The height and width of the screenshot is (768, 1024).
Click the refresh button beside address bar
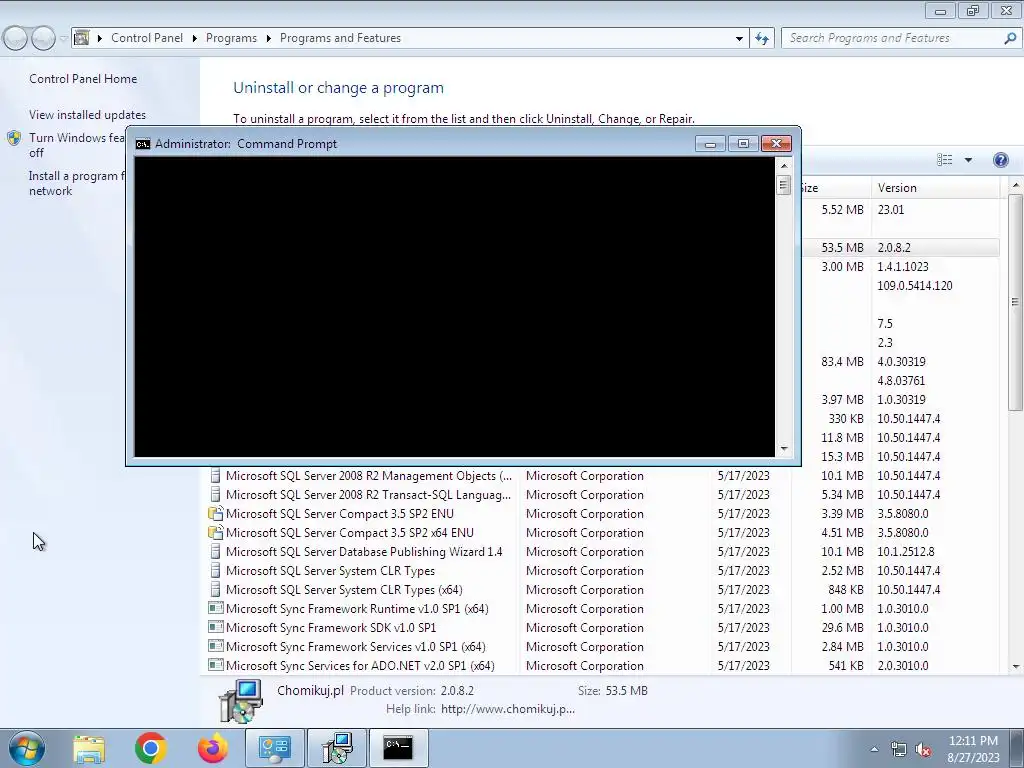[761, 39]
